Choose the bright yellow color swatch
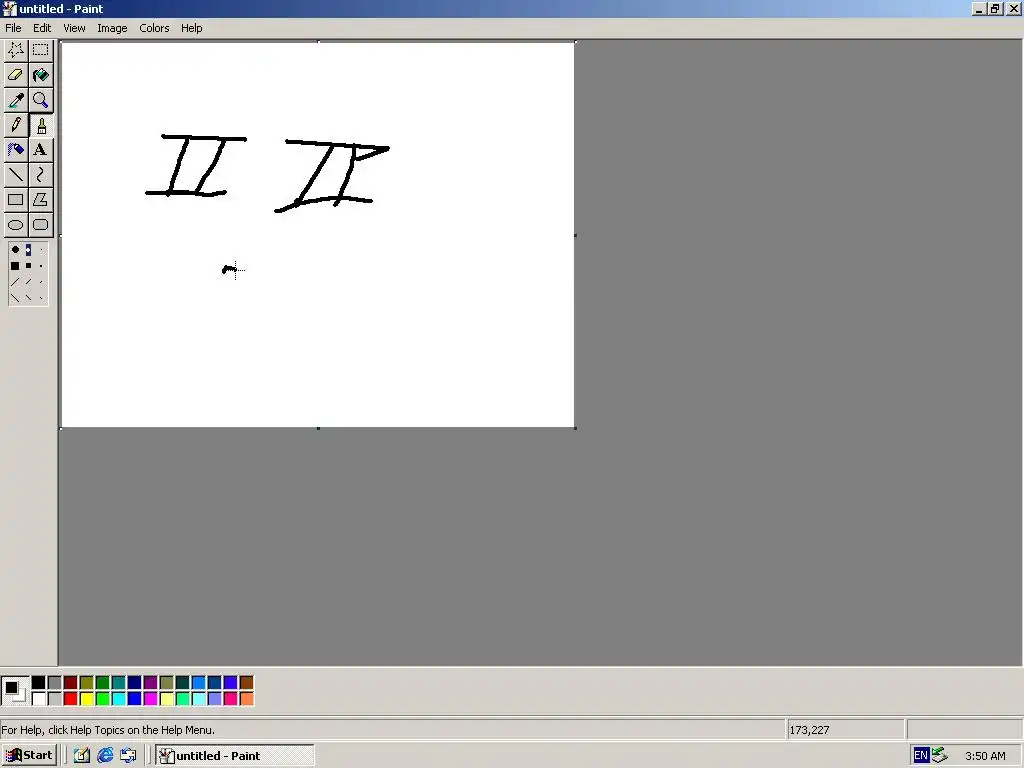Viewport: 1024px width, 768px height. point(86,699)
